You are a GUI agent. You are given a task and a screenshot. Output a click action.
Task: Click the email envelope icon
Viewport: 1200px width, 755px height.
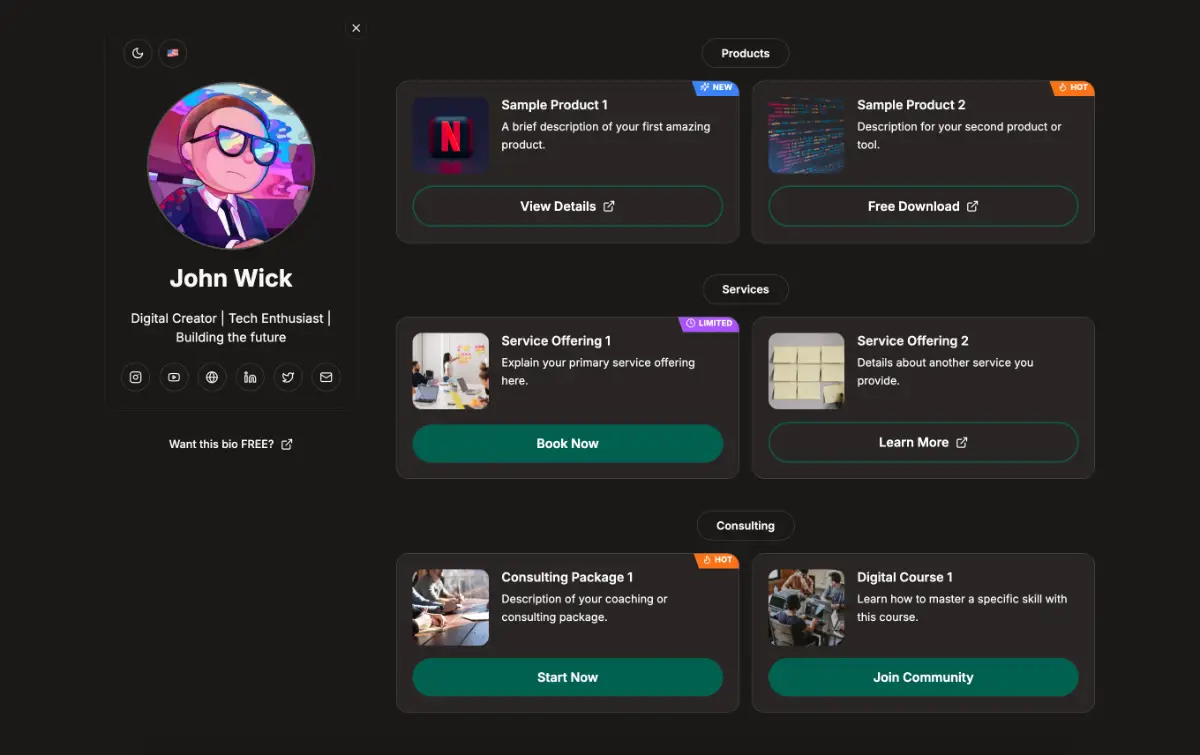pyautogui.click(x=326, y=377)
